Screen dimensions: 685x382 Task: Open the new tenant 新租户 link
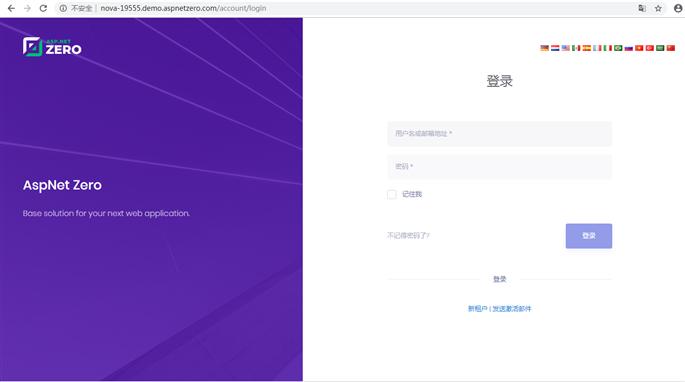(x=477, y=309)
